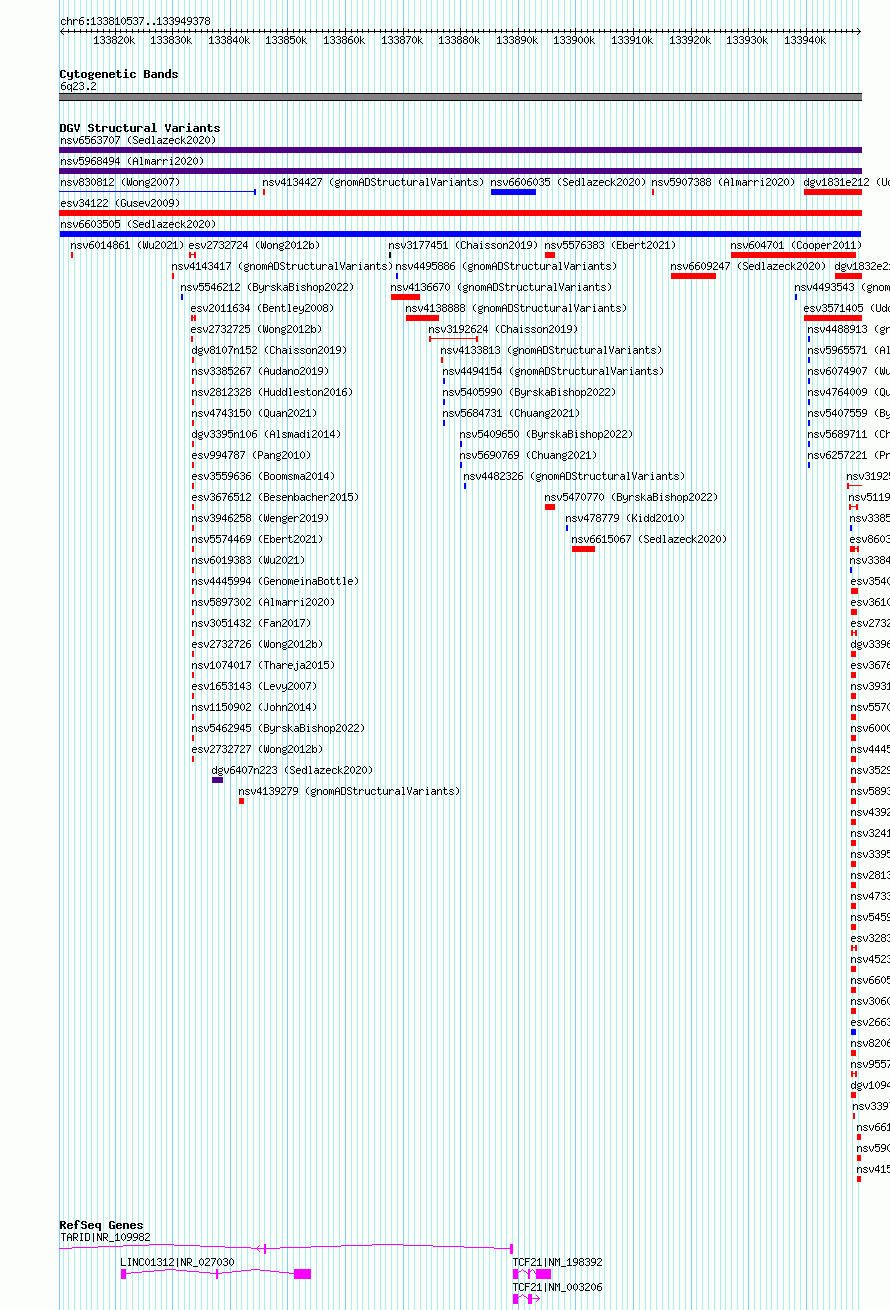Open variant nsv5470770 (ByrskaBishop2022)
Viewport: 890px width, 1310px height.
tap(631, 497)
